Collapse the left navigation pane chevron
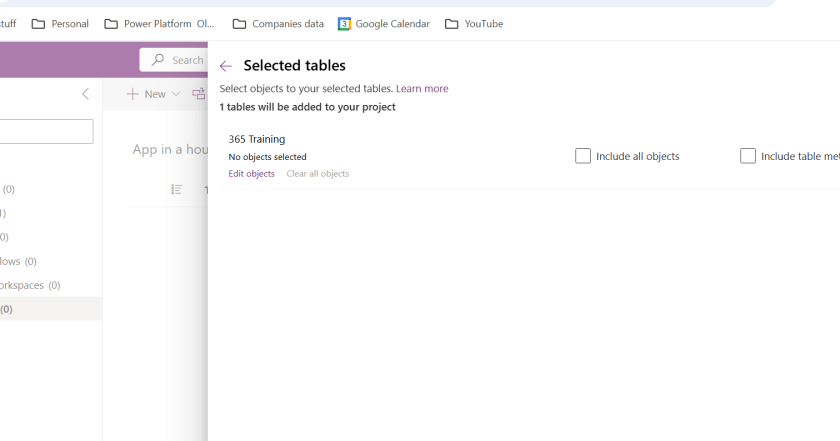 [85, 94]
